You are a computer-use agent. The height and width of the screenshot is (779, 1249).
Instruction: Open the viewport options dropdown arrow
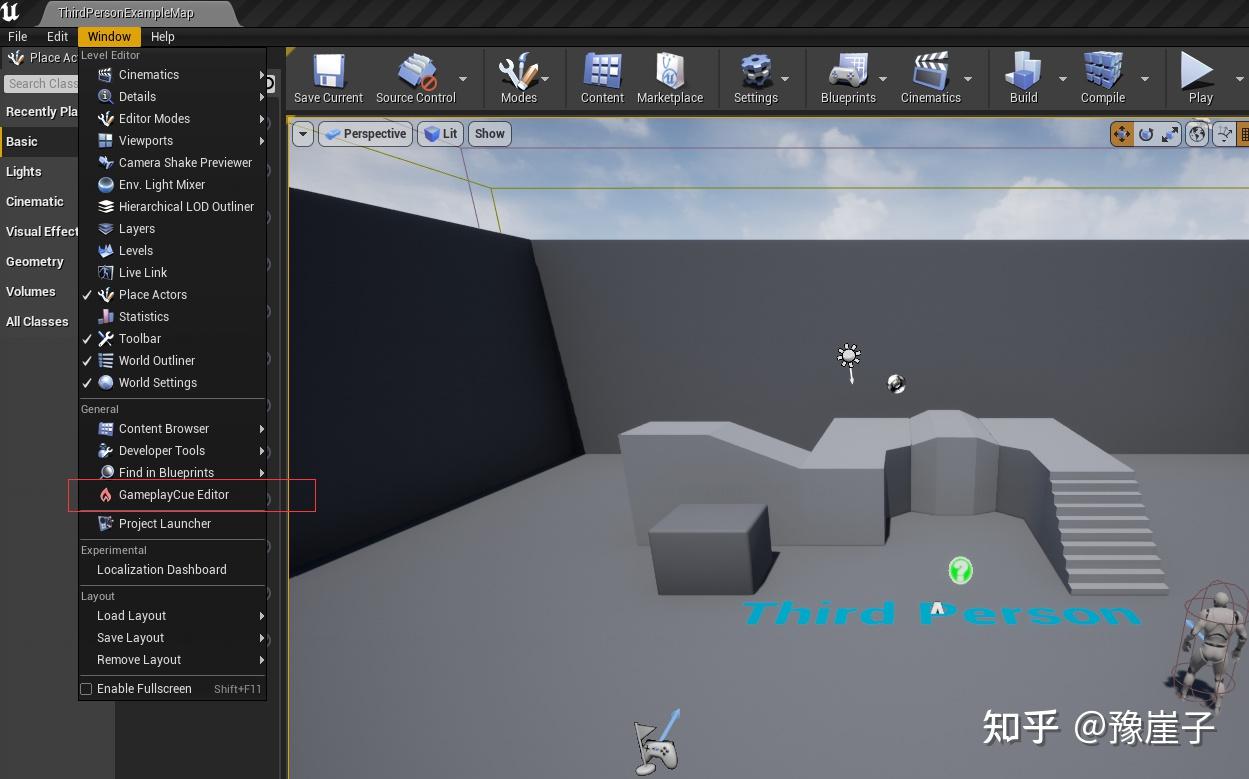click(303, 134)
